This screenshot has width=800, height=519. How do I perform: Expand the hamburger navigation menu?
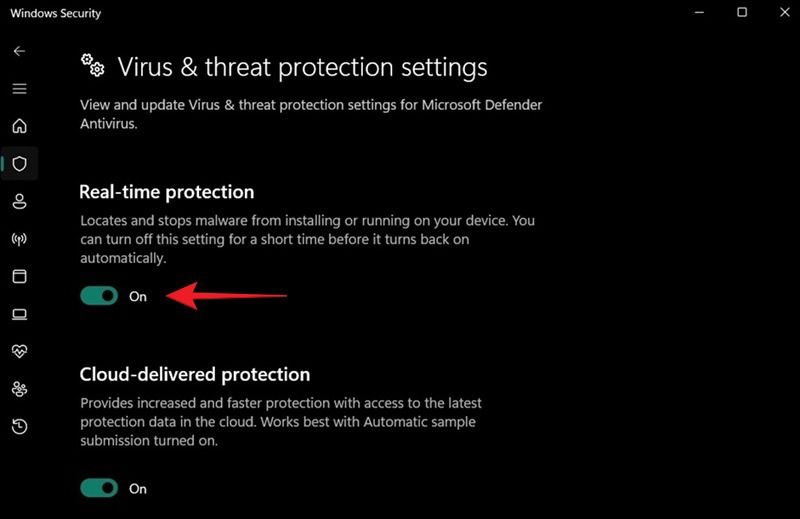(x=19, y=89)
